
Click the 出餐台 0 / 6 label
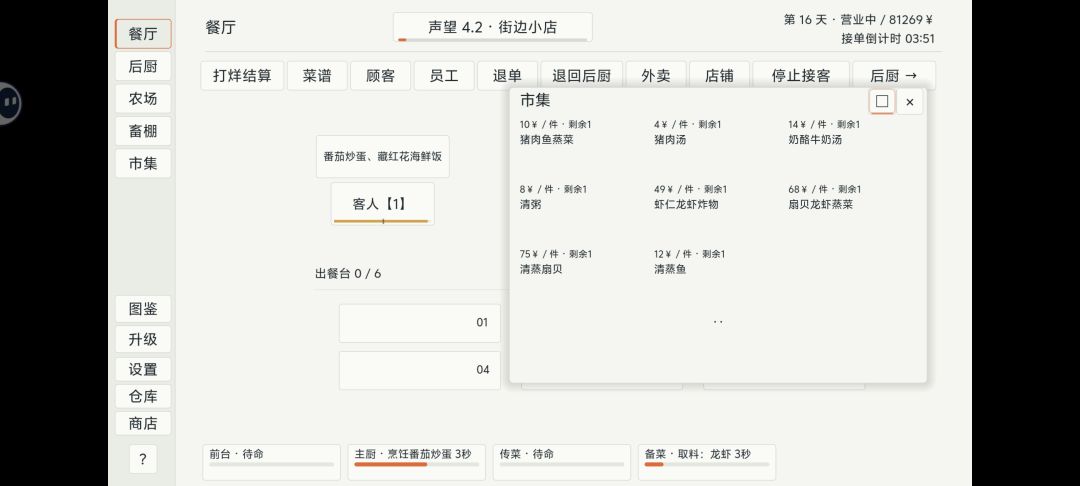348,274
